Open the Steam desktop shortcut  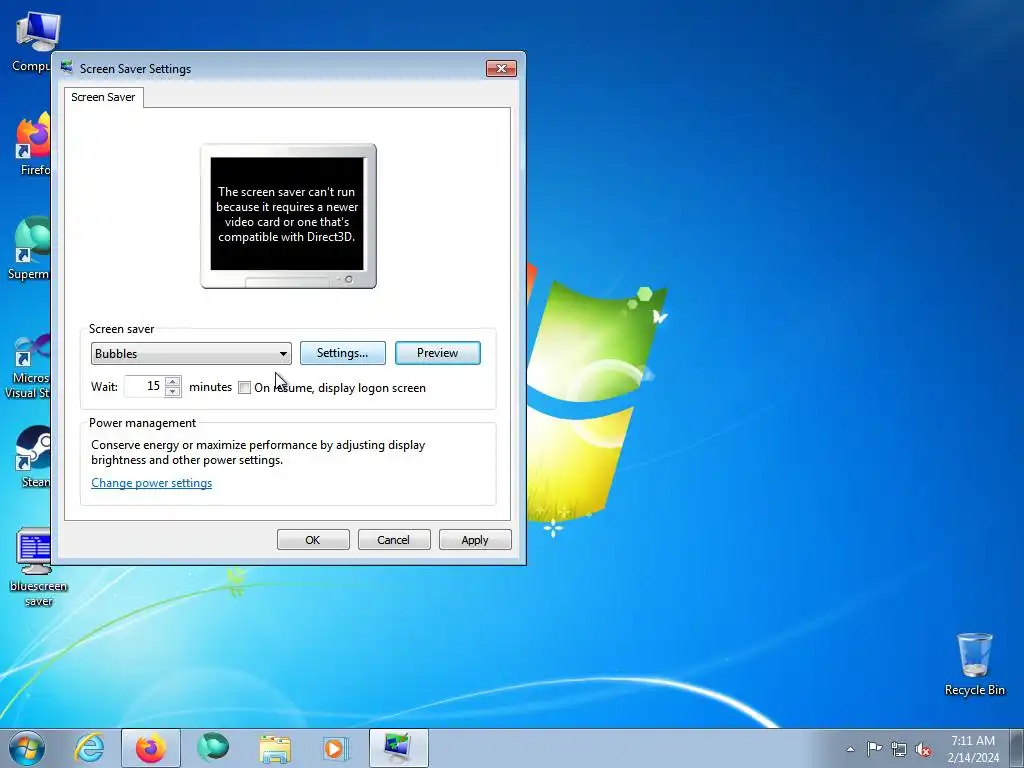tap(34, 457)
